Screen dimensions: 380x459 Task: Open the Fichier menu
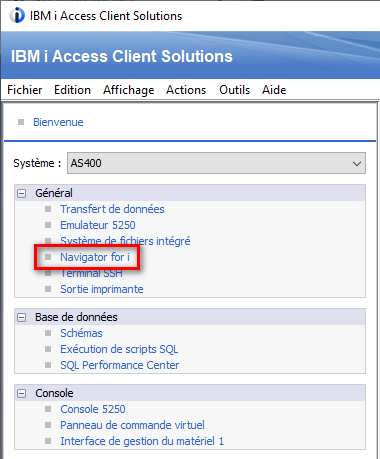25,90
